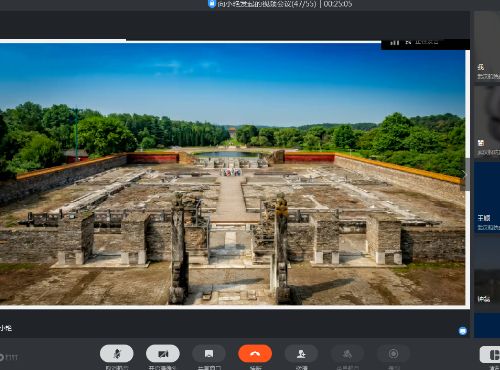The height and width of the screenshot is (370, 500).
Task: Select my own video thumbnail
Action: click(487, 47)
